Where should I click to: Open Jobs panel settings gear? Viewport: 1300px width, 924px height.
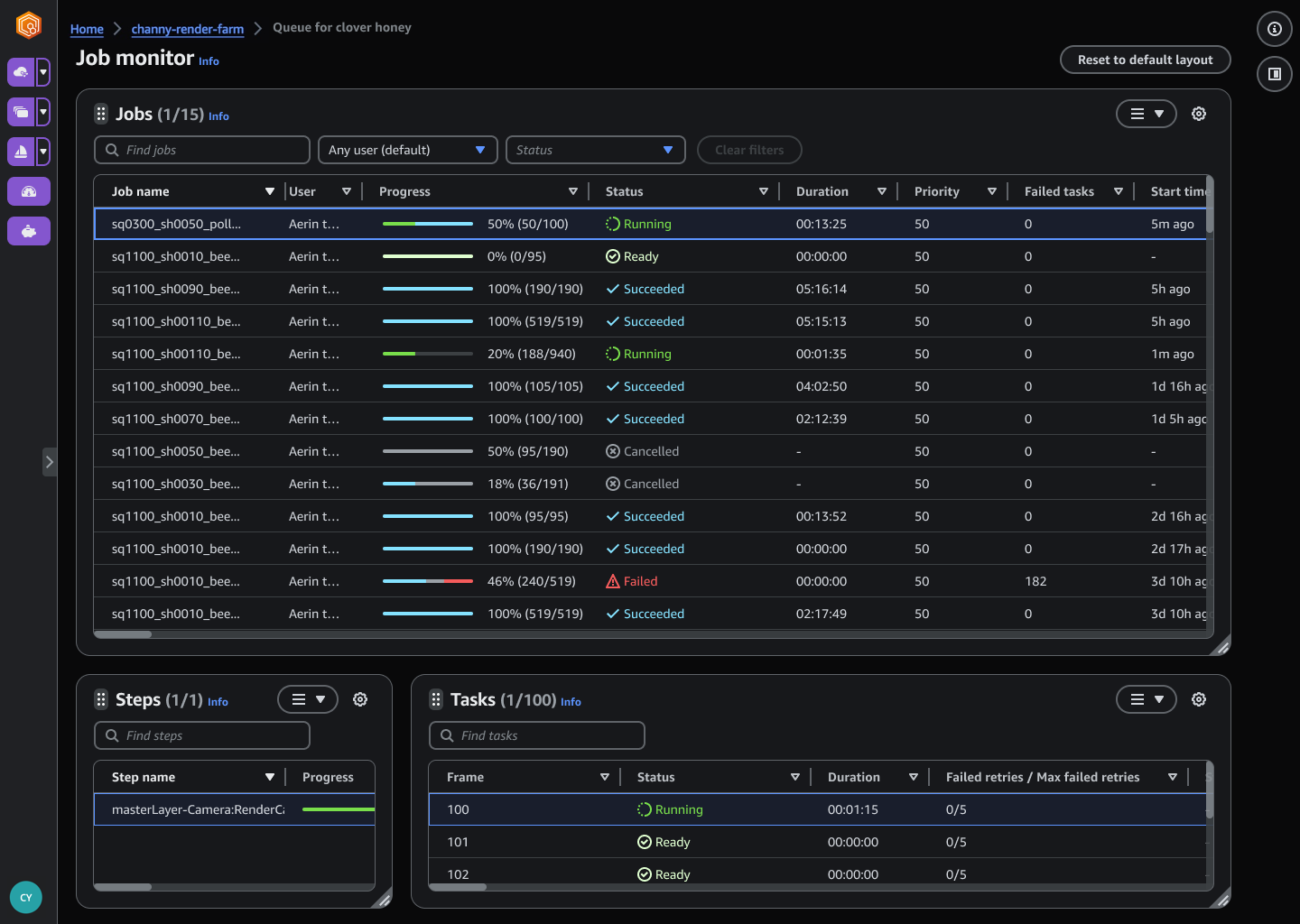point(1199,114)
